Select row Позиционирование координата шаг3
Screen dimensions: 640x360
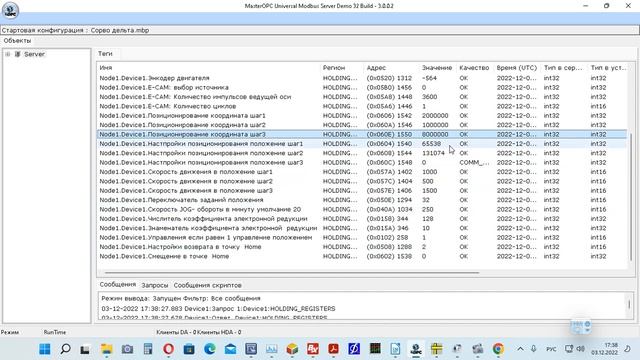pyautogui.click(x=362, y=134)
